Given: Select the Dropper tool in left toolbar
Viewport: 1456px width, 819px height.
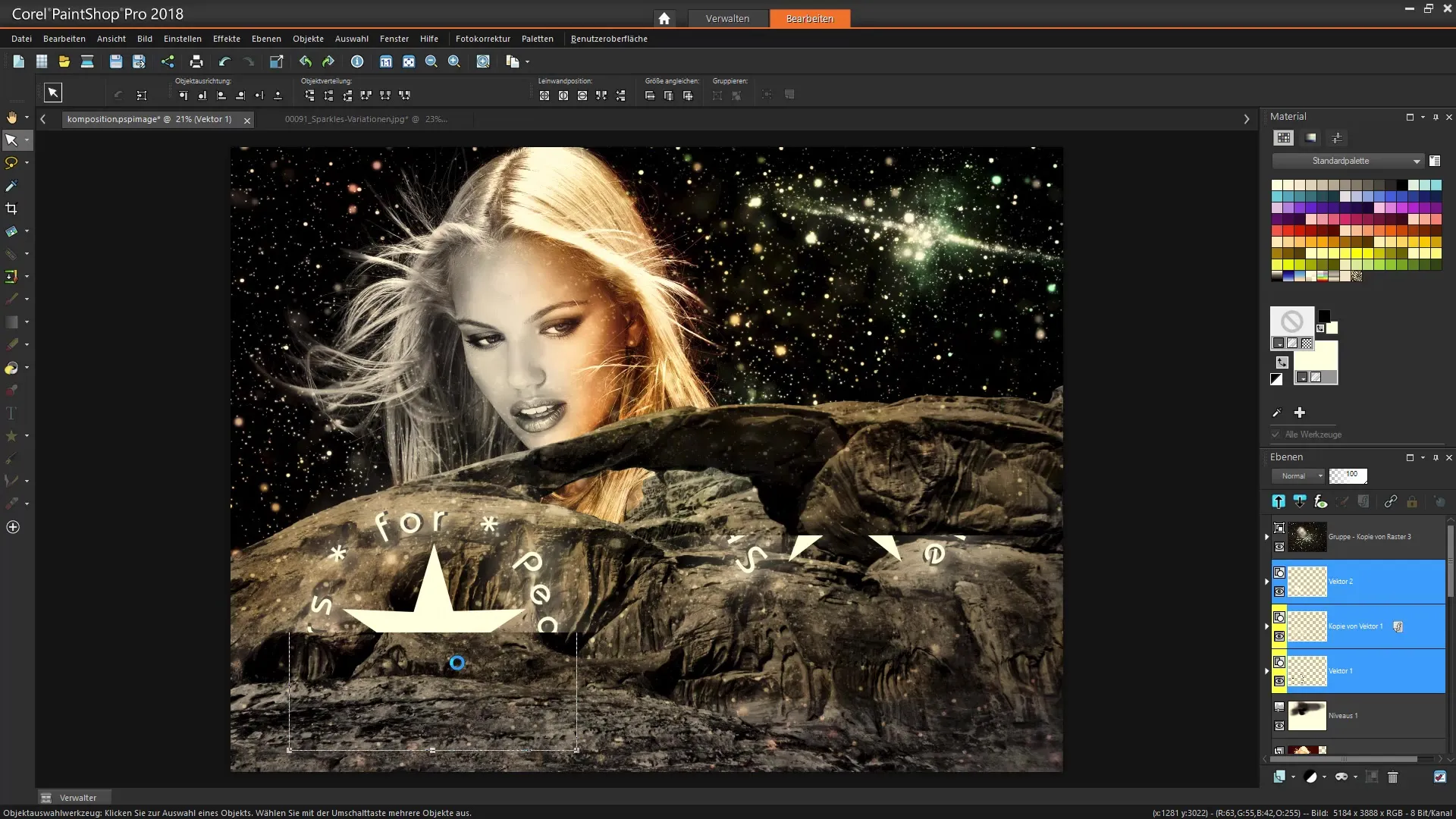Looking at the screenshot, I should 11,185.
